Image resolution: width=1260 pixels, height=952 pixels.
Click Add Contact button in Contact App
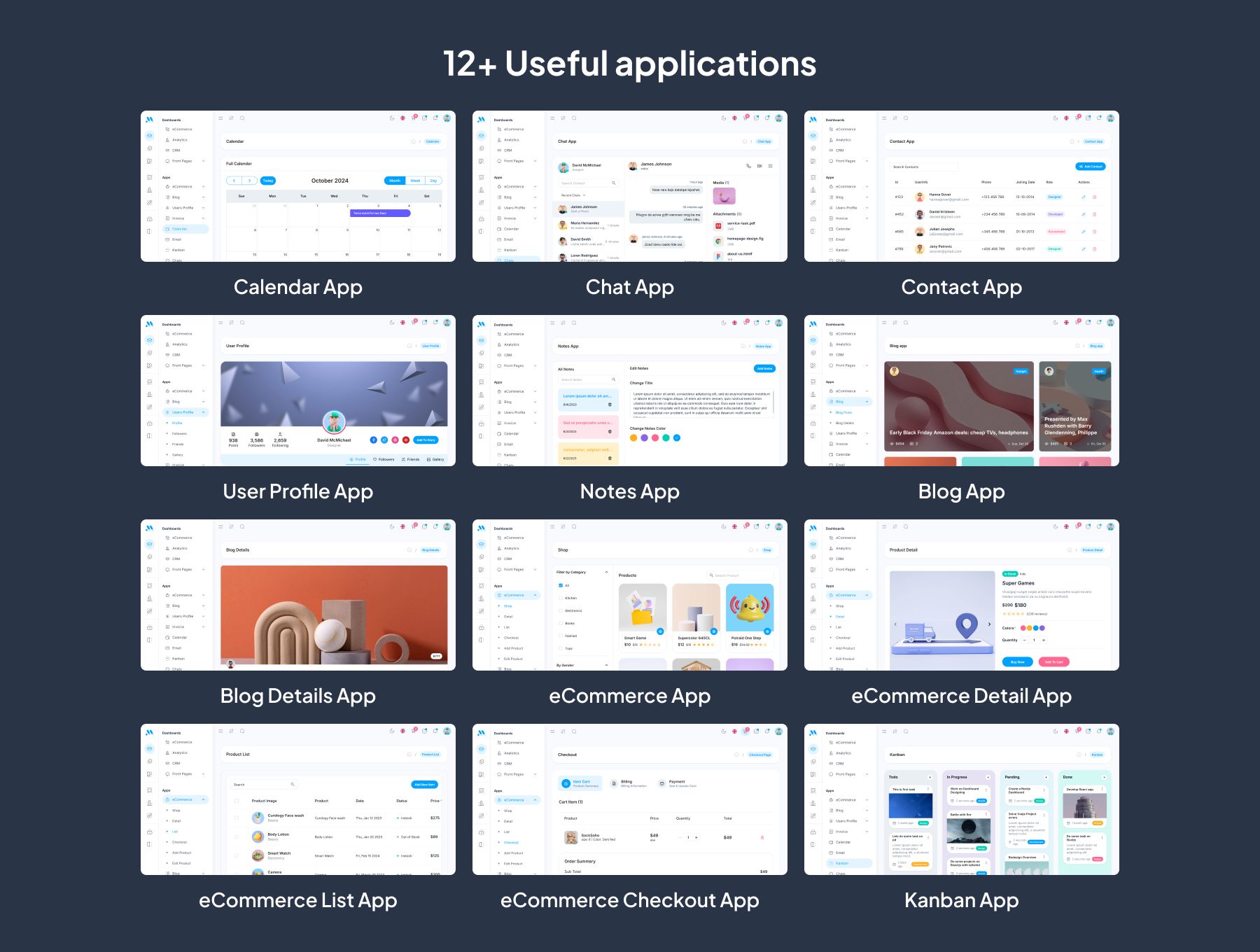(1091, 167)
